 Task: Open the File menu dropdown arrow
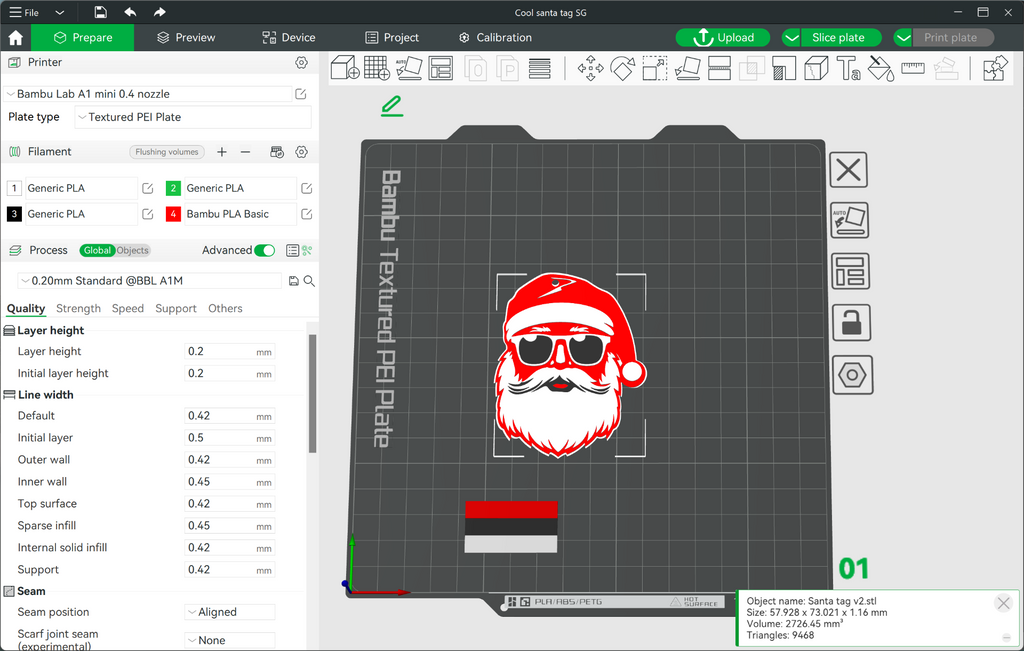pos(59,12)
